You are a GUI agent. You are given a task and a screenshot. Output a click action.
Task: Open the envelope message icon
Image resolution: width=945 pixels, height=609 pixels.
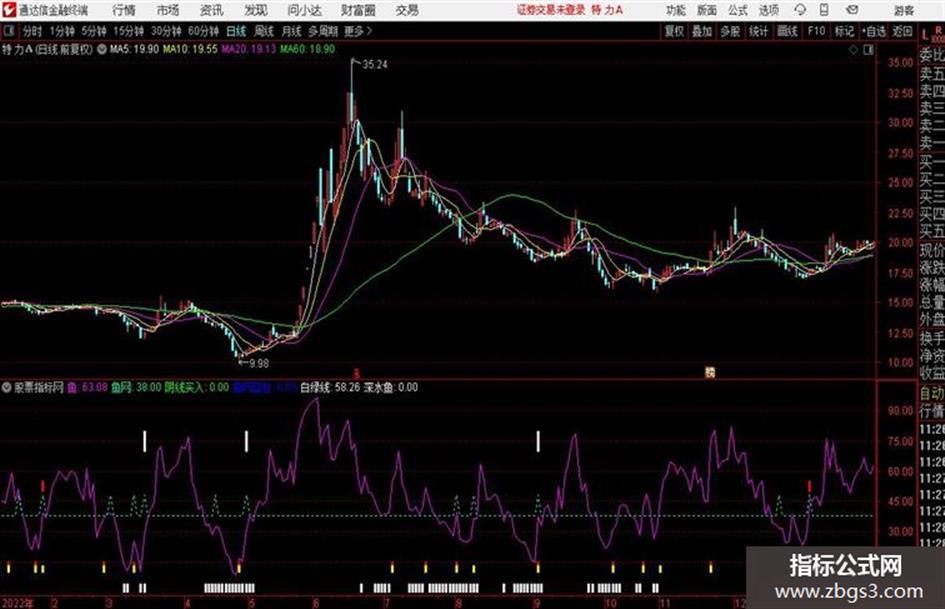pos(852,10)
